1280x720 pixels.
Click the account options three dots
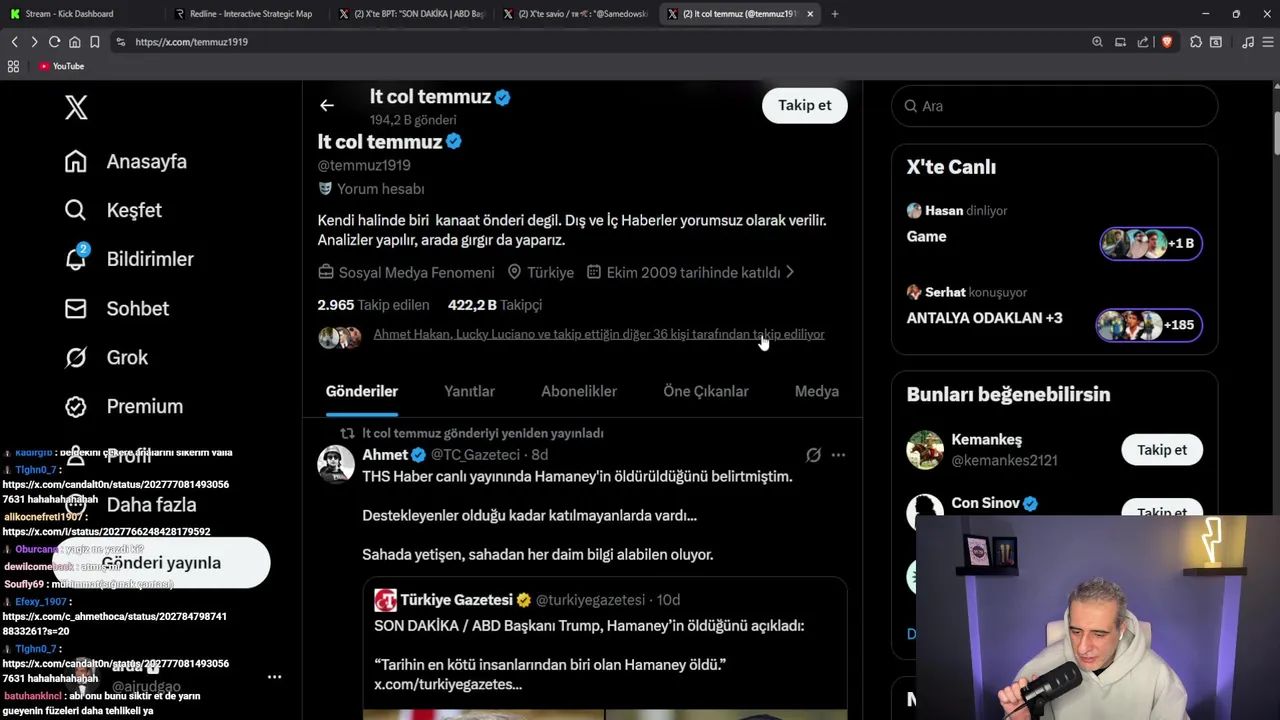pyautogui.click(x=274, y=677)
